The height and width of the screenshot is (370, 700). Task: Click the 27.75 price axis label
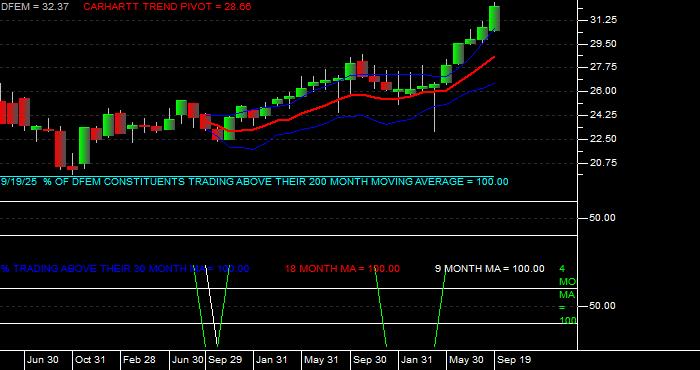click(603, 67)
